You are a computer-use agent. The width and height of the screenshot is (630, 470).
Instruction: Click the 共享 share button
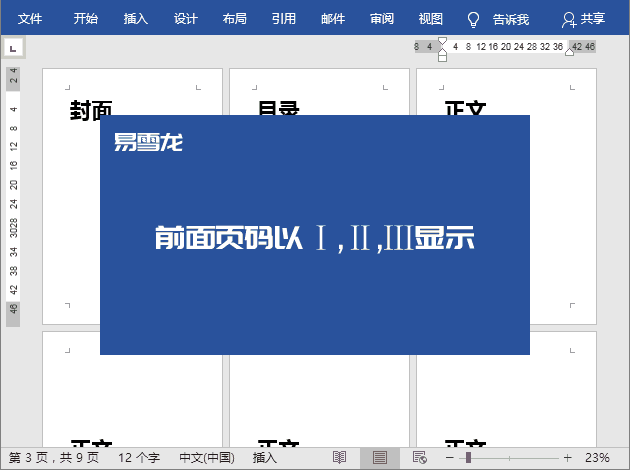point(583,19)
